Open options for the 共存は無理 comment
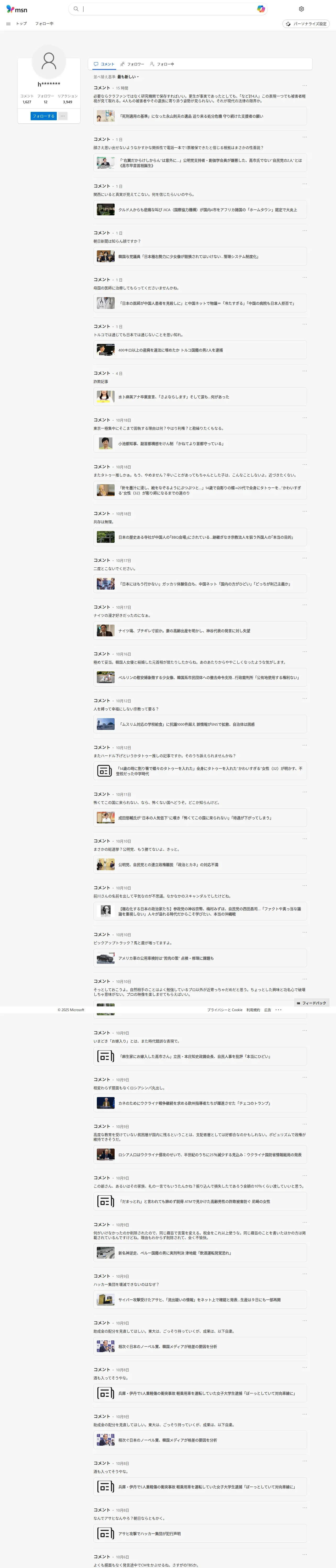This screenshot has width=336, height=1568. click(304, 511)
